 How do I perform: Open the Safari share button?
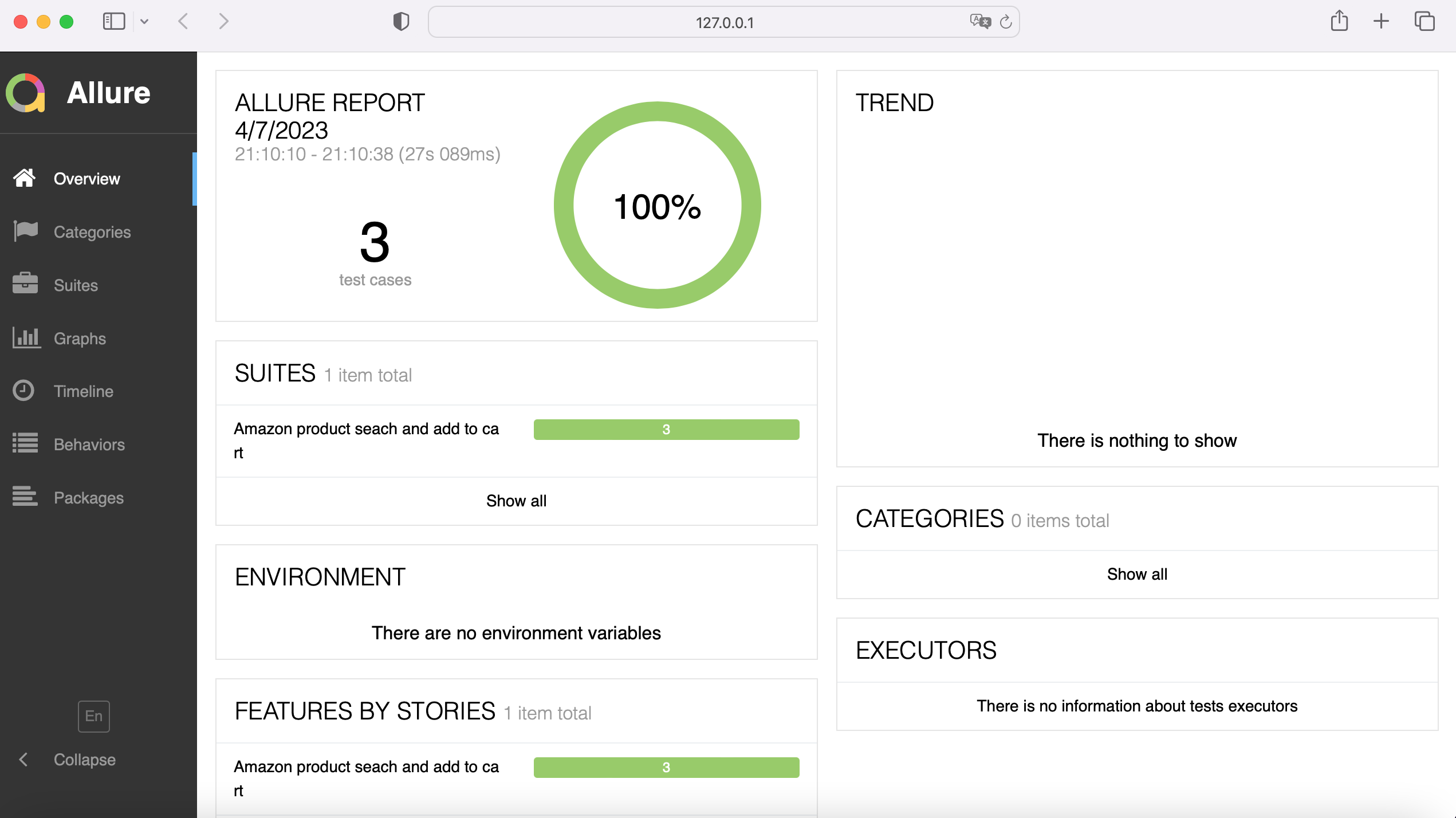click(x=1339, y=22)
